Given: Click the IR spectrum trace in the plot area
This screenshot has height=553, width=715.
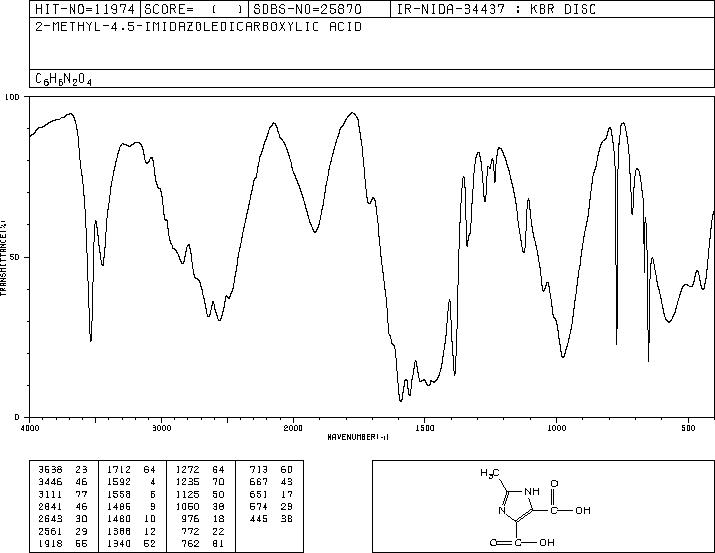Looking at the screenshot, I should pyautogui.click(x=372, y=257).
